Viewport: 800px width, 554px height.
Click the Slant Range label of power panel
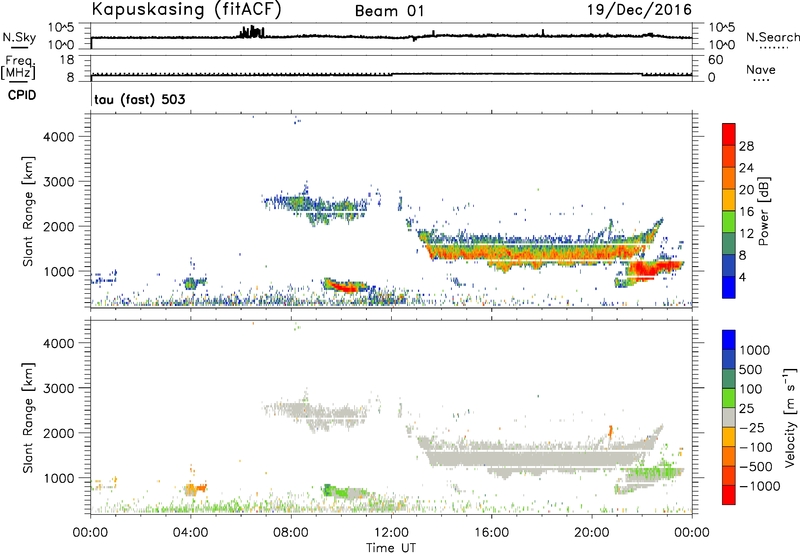(28, 211)
